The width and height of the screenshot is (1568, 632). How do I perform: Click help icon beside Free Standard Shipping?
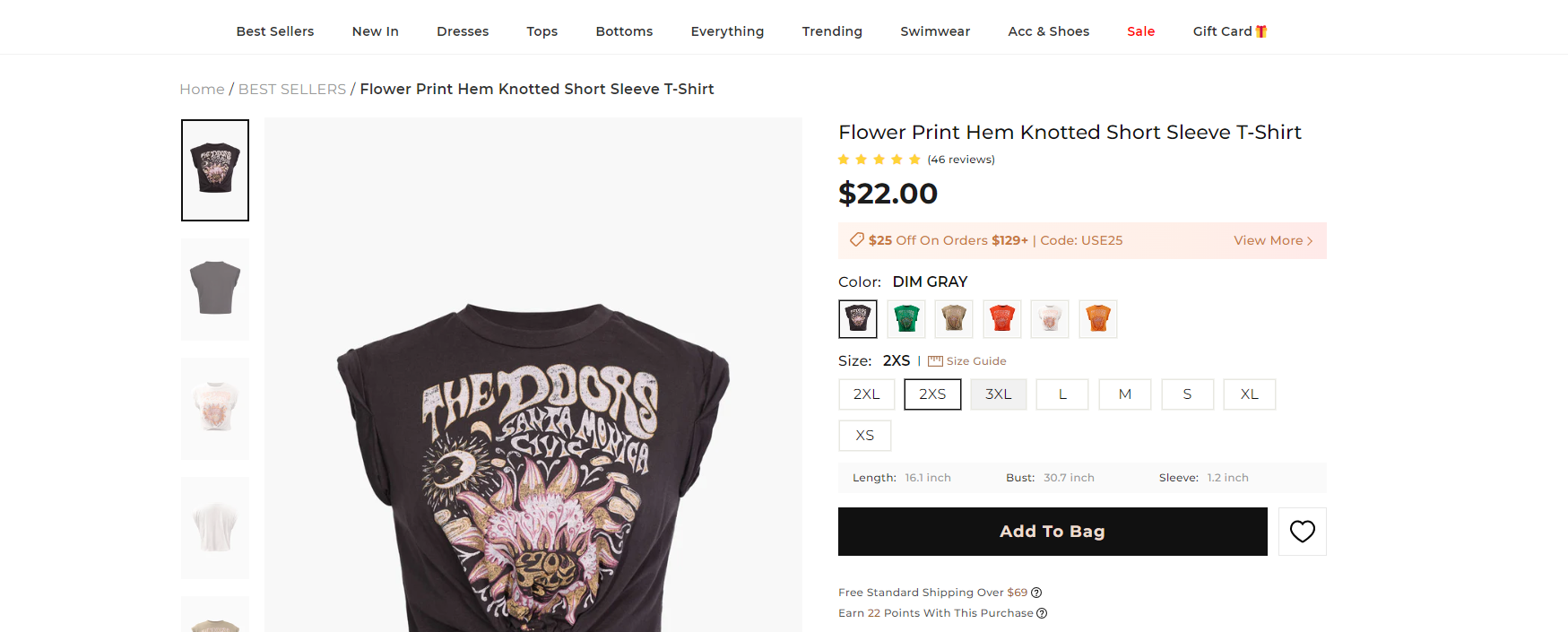click(1036, 593)
